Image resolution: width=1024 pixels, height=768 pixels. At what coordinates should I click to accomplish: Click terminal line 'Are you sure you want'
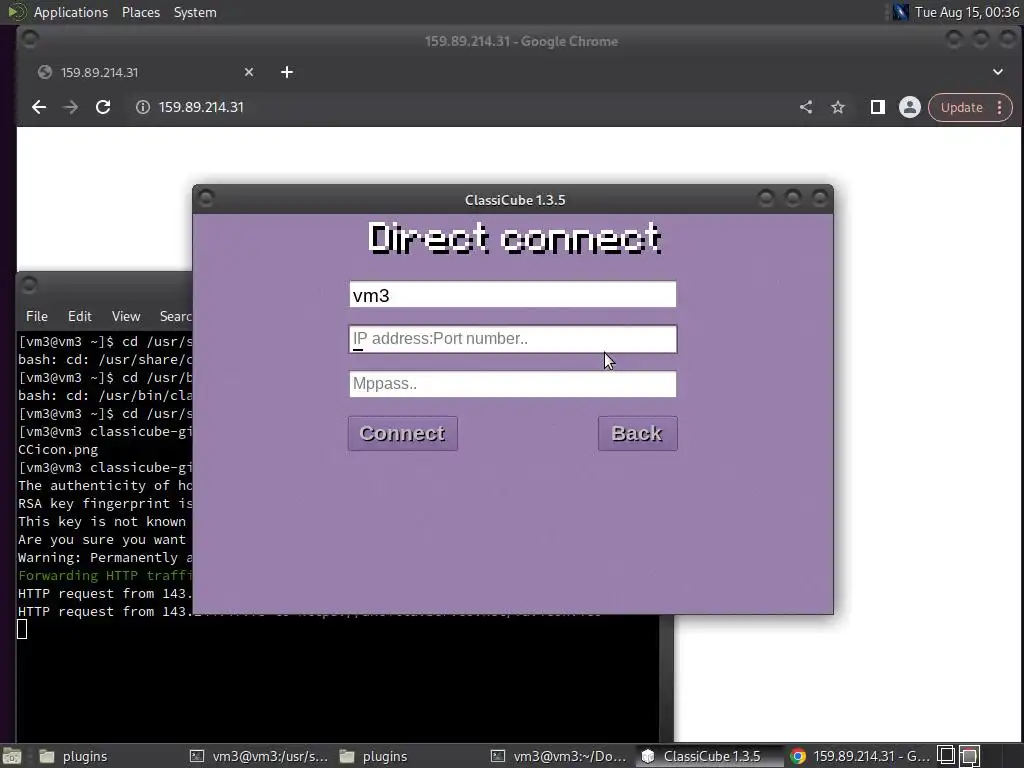click(x=102, y=539)
